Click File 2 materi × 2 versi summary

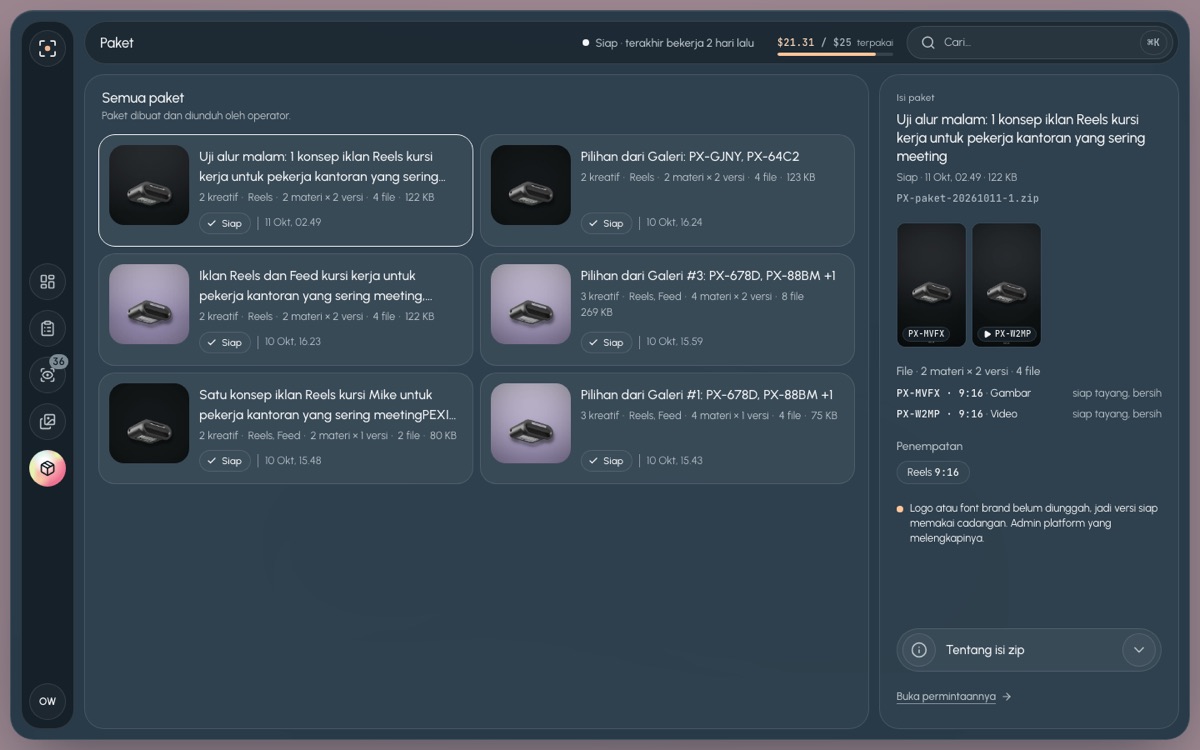coord(968,371)
